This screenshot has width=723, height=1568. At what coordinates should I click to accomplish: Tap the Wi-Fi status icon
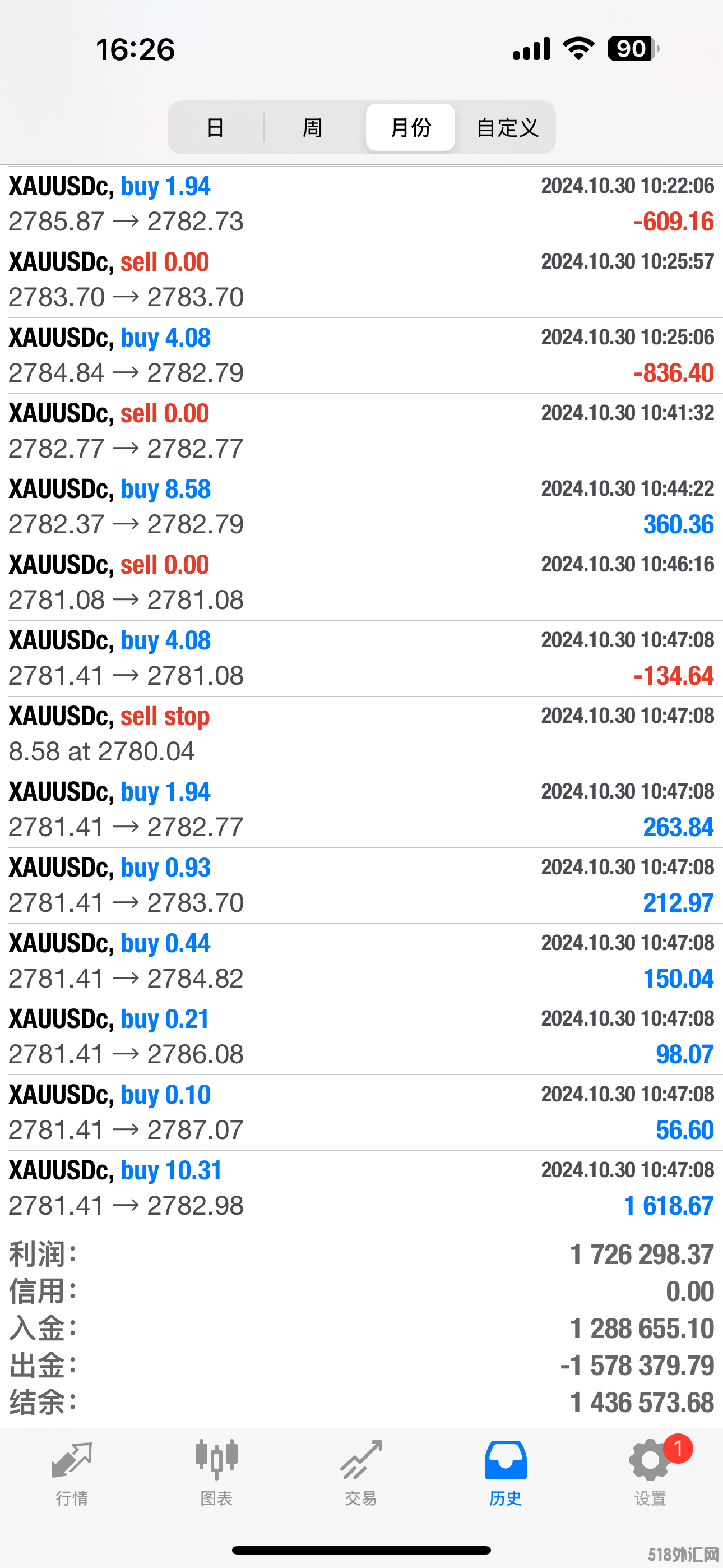pos(578,49)
